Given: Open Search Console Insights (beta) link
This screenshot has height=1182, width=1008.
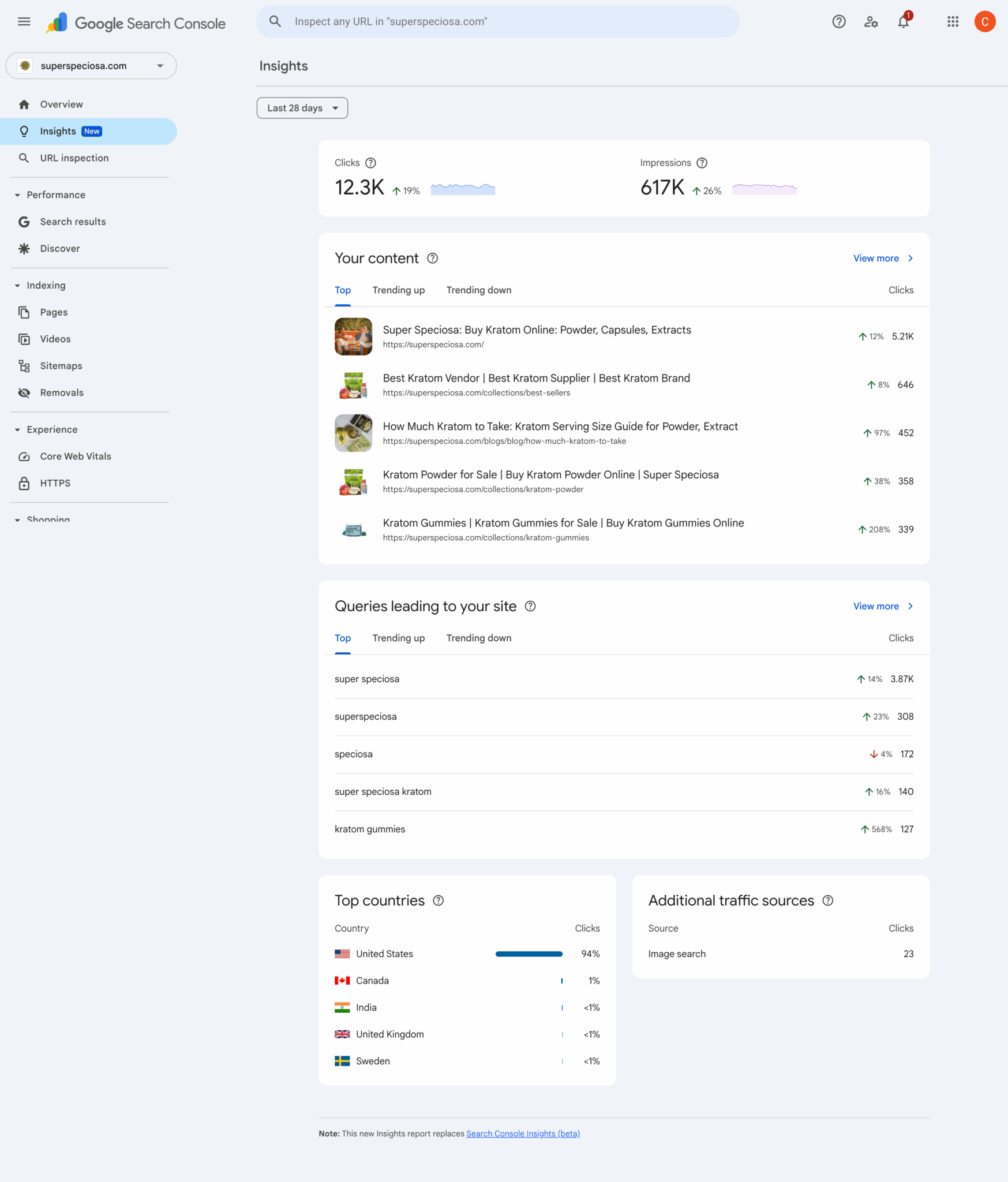Looking at the screenshot, I should click(523, 1134).
